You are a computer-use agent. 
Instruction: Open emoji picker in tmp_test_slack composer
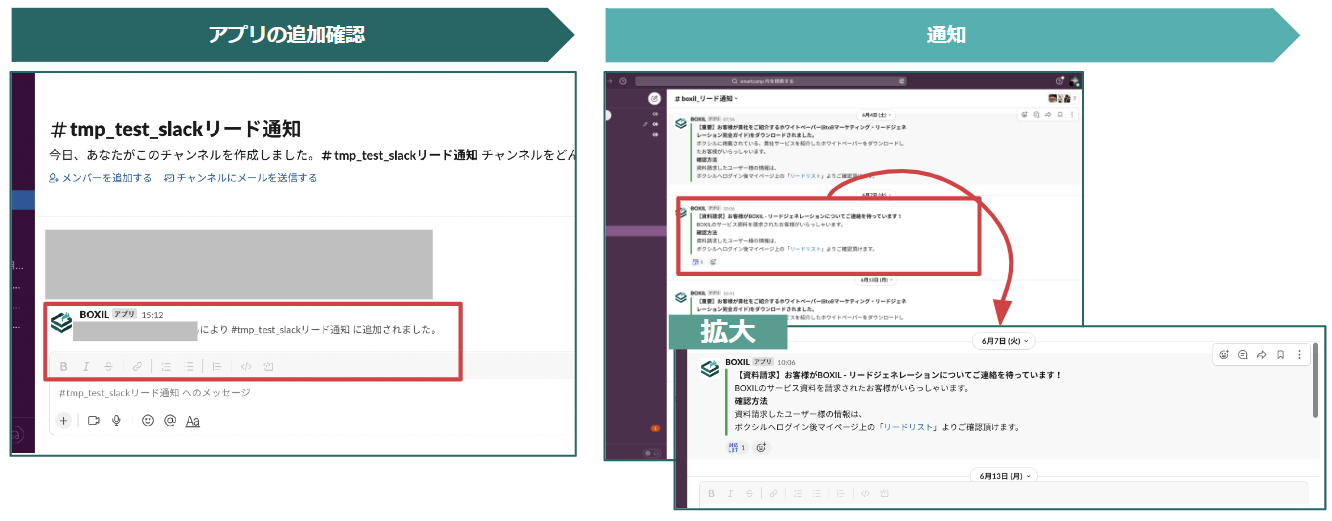[148, 421]
